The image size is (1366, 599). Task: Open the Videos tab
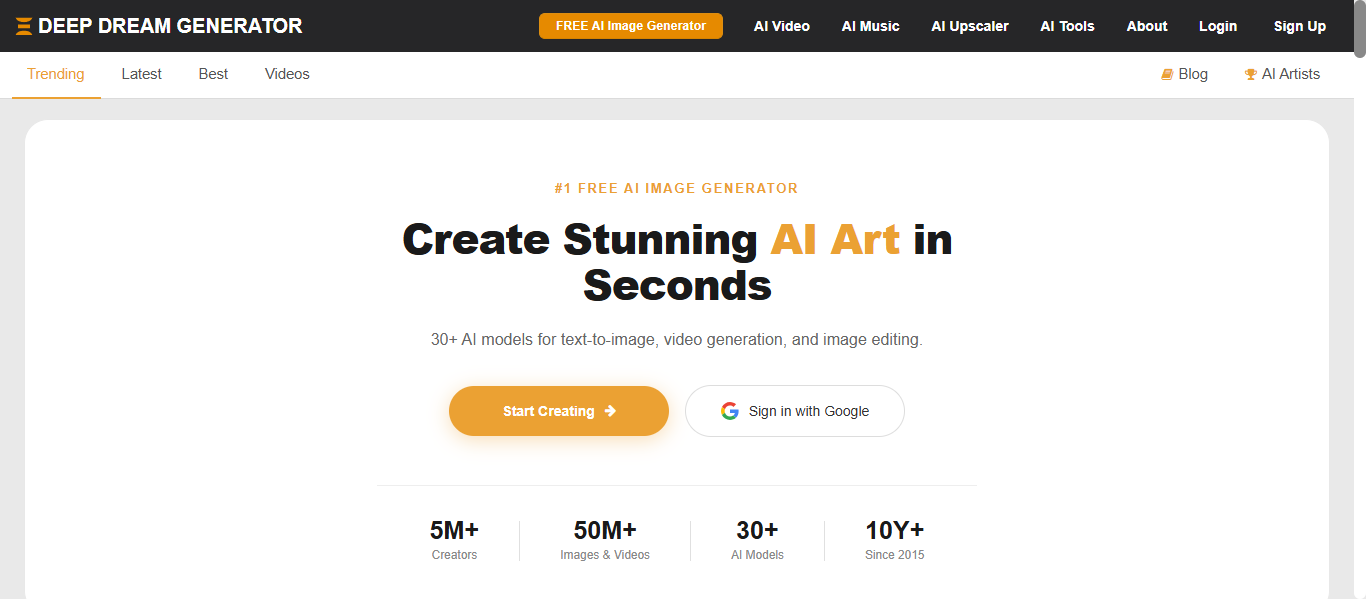coord(287,74)
